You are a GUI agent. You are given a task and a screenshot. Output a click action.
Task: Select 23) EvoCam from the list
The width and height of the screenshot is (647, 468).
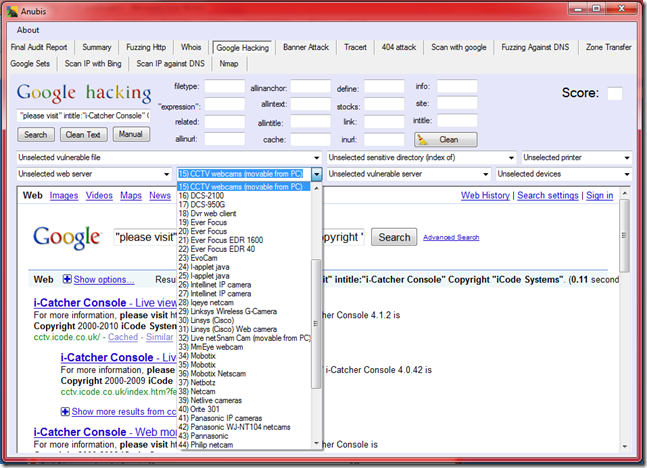tap(243, 258)
